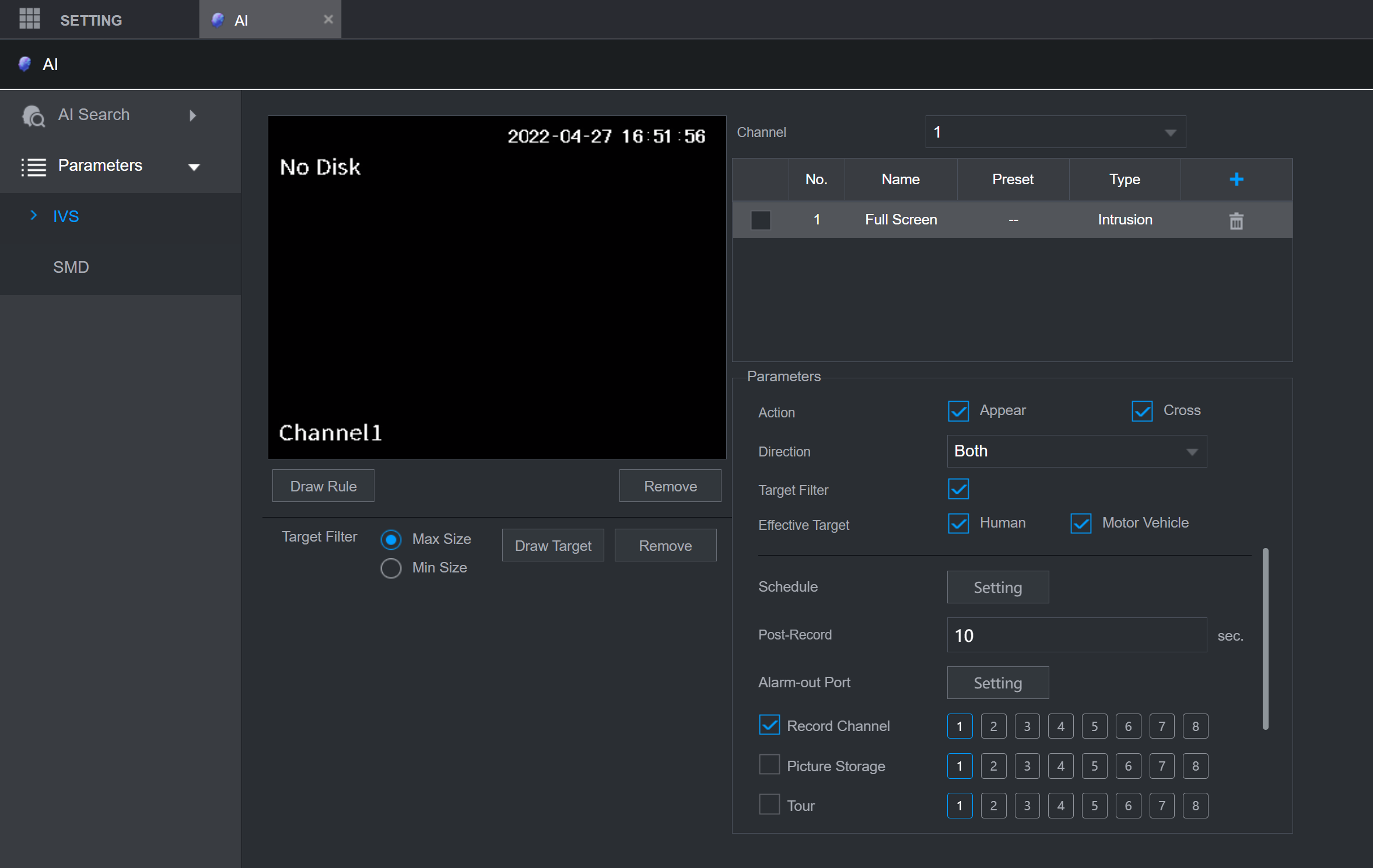
Task: Open the Direction Both dropdown
Action: pos(1075,450)
